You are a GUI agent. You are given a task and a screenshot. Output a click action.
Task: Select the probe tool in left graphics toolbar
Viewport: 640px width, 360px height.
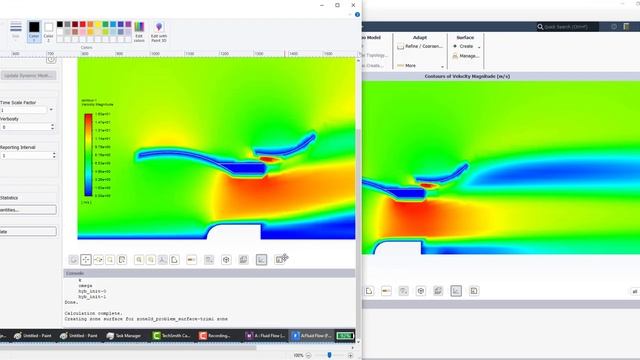(x=122, y=260)
